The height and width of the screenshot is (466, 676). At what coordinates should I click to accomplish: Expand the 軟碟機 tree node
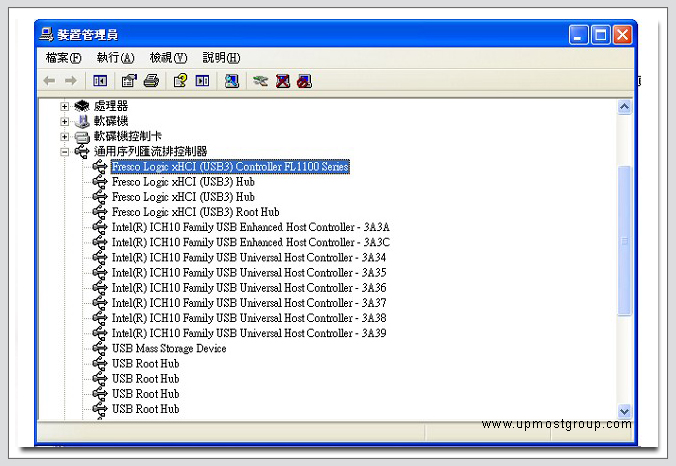coord(64,121)
